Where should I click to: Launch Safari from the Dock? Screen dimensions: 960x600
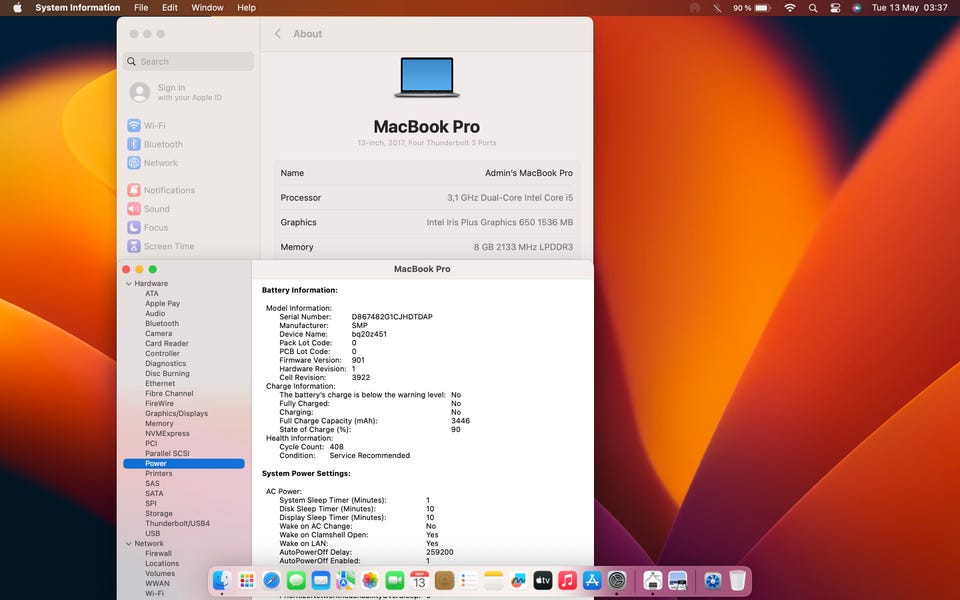coord(271,580)
